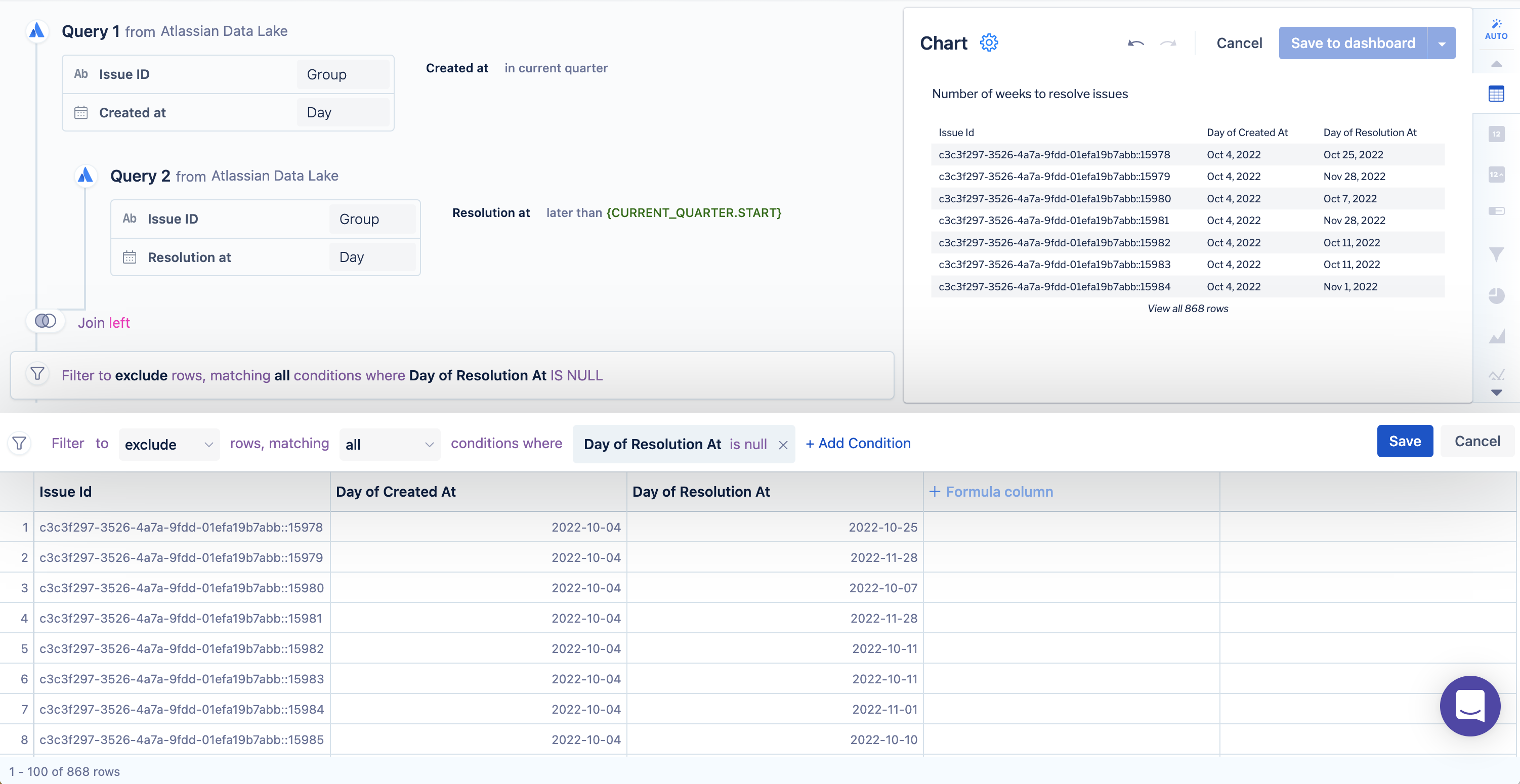
Task: Toggle the Join left icon
Action: (46, 321)
